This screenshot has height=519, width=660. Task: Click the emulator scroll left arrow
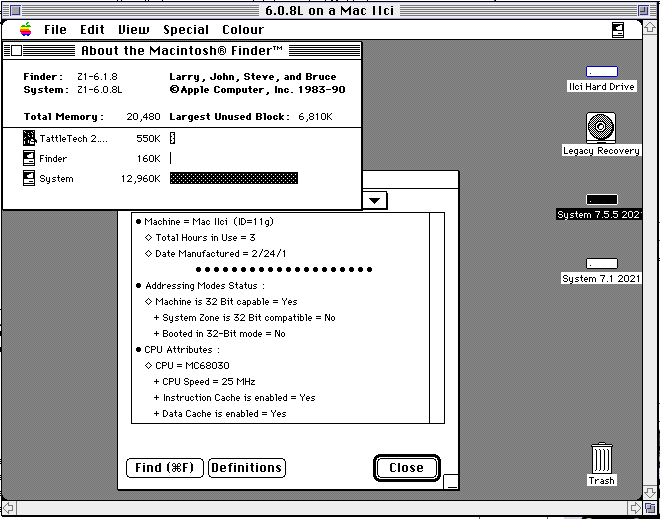(8, 508)
